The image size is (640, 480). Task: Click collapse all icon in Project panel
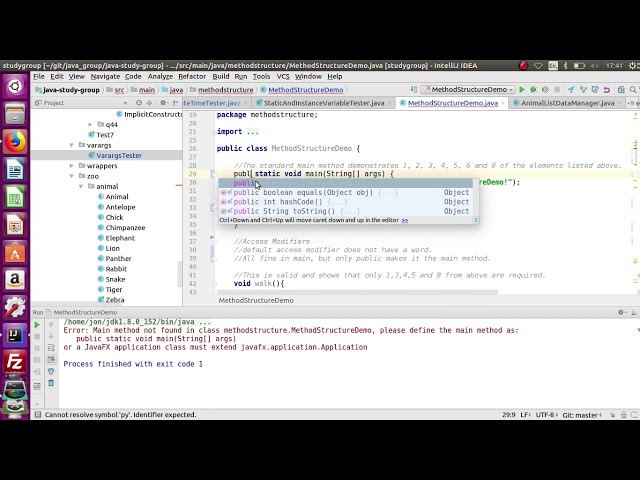click(149, 103)
